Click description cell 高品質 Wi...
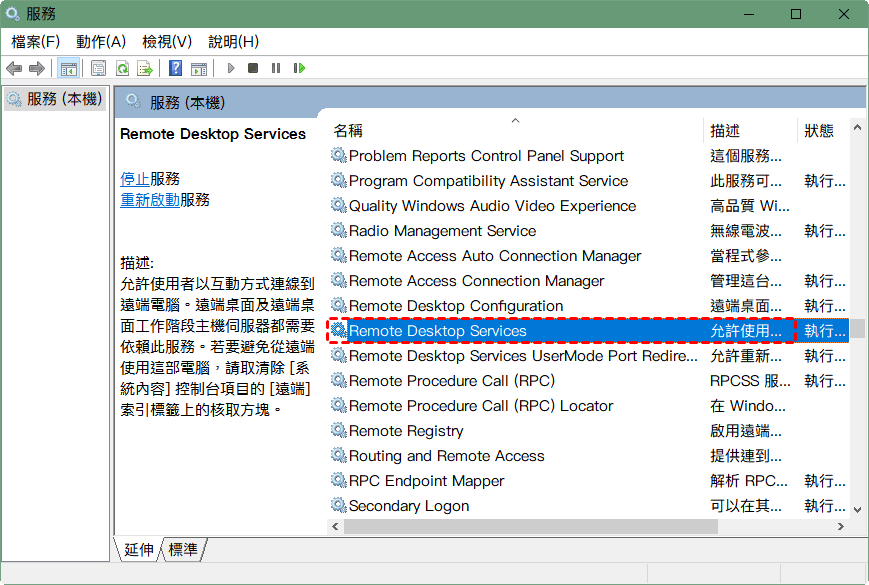 (x=749, y=206)
